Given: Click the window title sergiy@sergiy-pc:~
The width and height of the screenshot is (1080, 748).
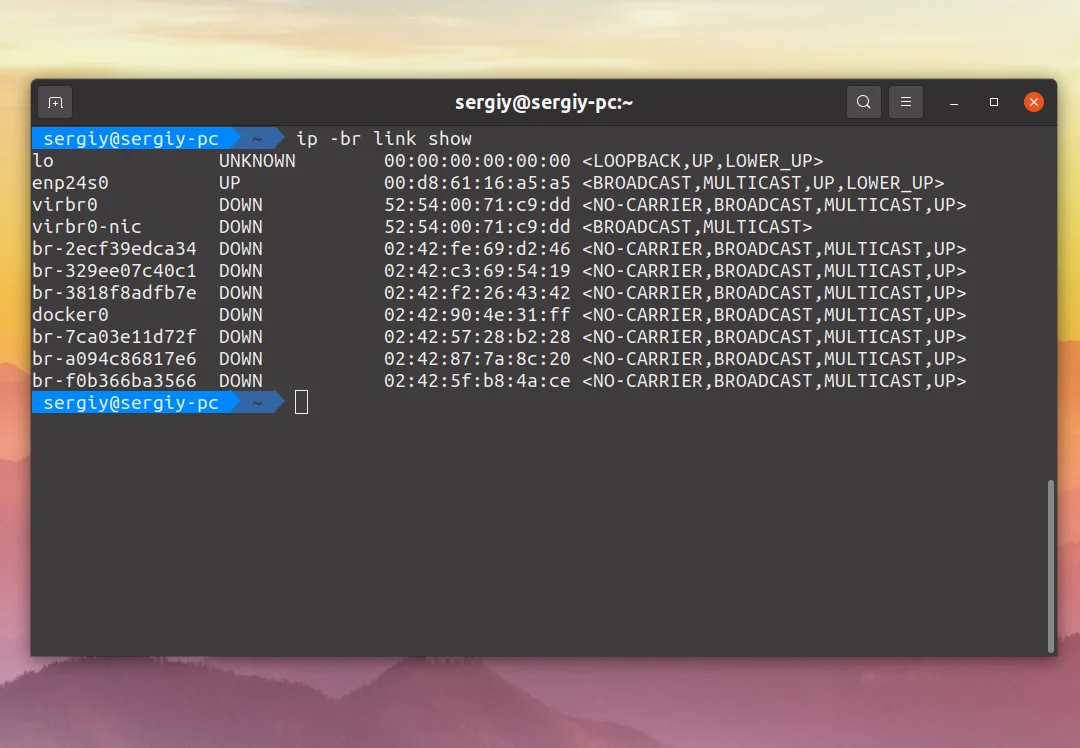Looking at the screenshot, I should pyautogui.click(x=543, y=103).
